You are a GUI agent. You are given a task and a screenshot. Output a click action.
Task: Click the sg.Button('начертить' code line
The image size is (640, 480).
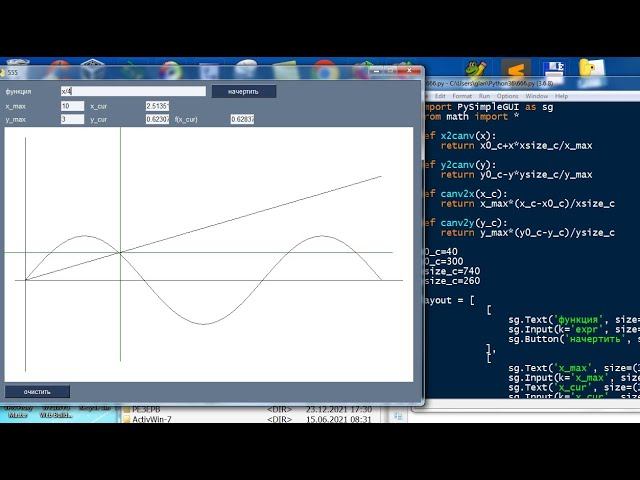click(x=574, y=339)
